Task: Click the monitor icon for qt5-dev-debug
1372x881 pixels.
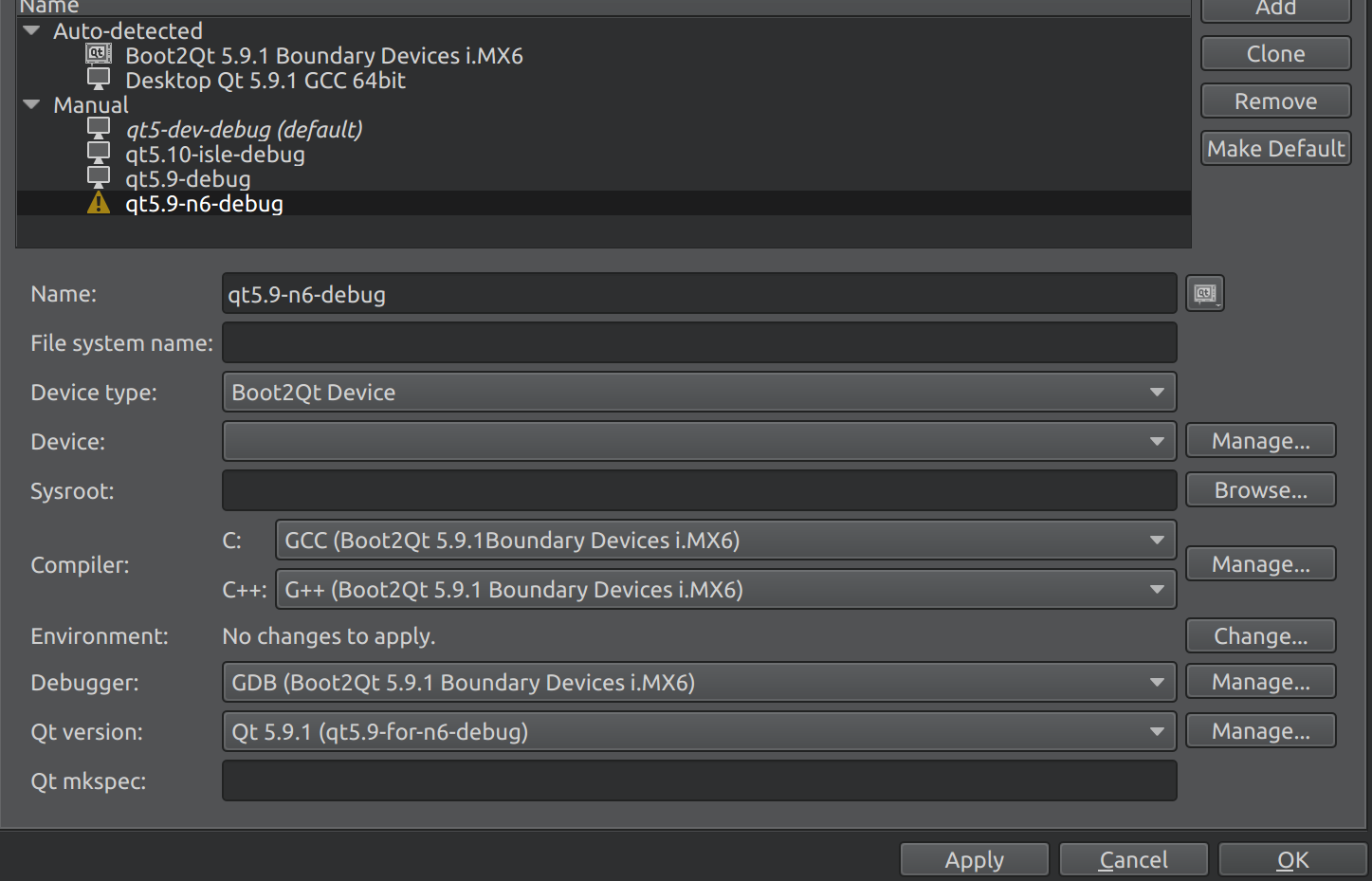Action: pyautogui.click(x=99, y=128)
